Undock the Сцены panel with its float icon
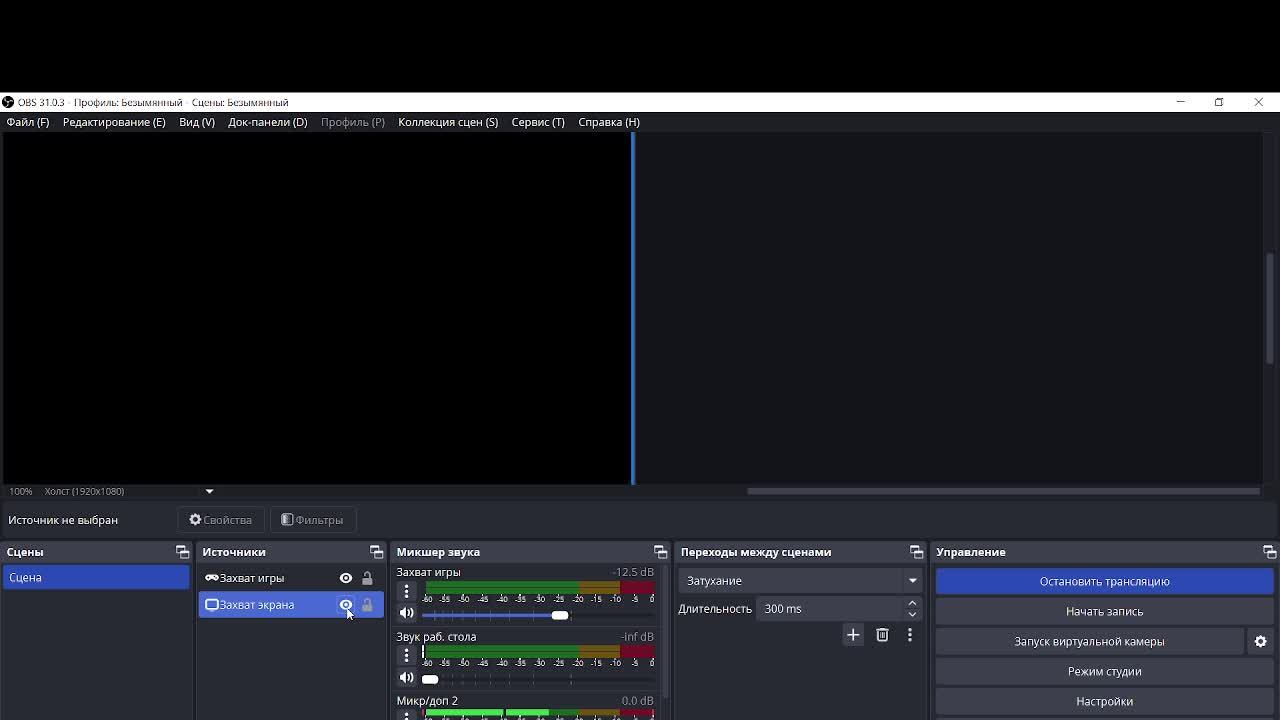This screenshot has height=720, width=1280. click(182, 552)
